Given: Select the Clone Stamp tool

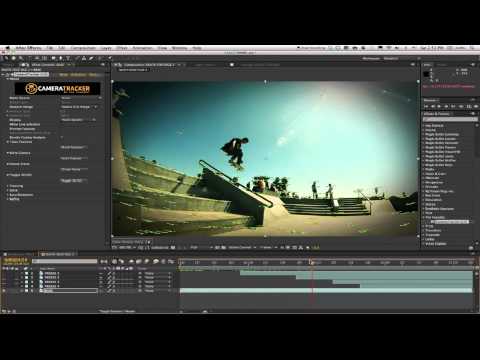Looking at the screenshot, I should tap(84, 58).
